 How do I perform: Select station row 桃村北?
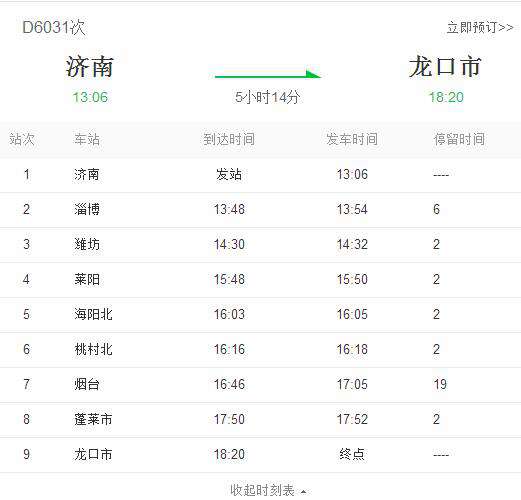(260, 350)
